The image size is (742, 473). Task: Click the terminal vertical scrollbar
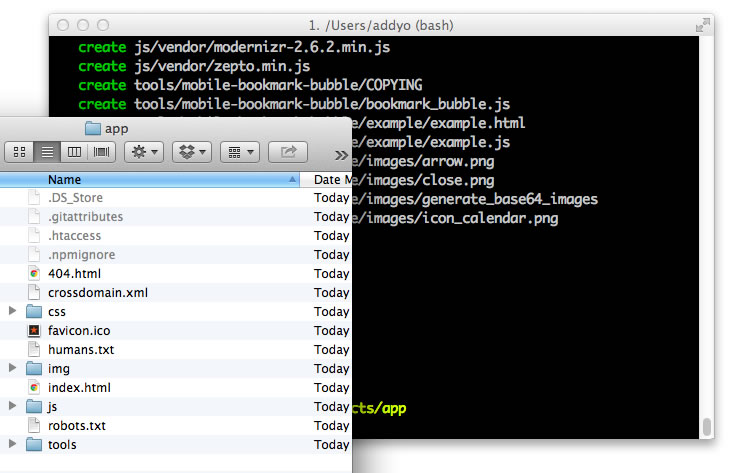click(x=707, y=427)
